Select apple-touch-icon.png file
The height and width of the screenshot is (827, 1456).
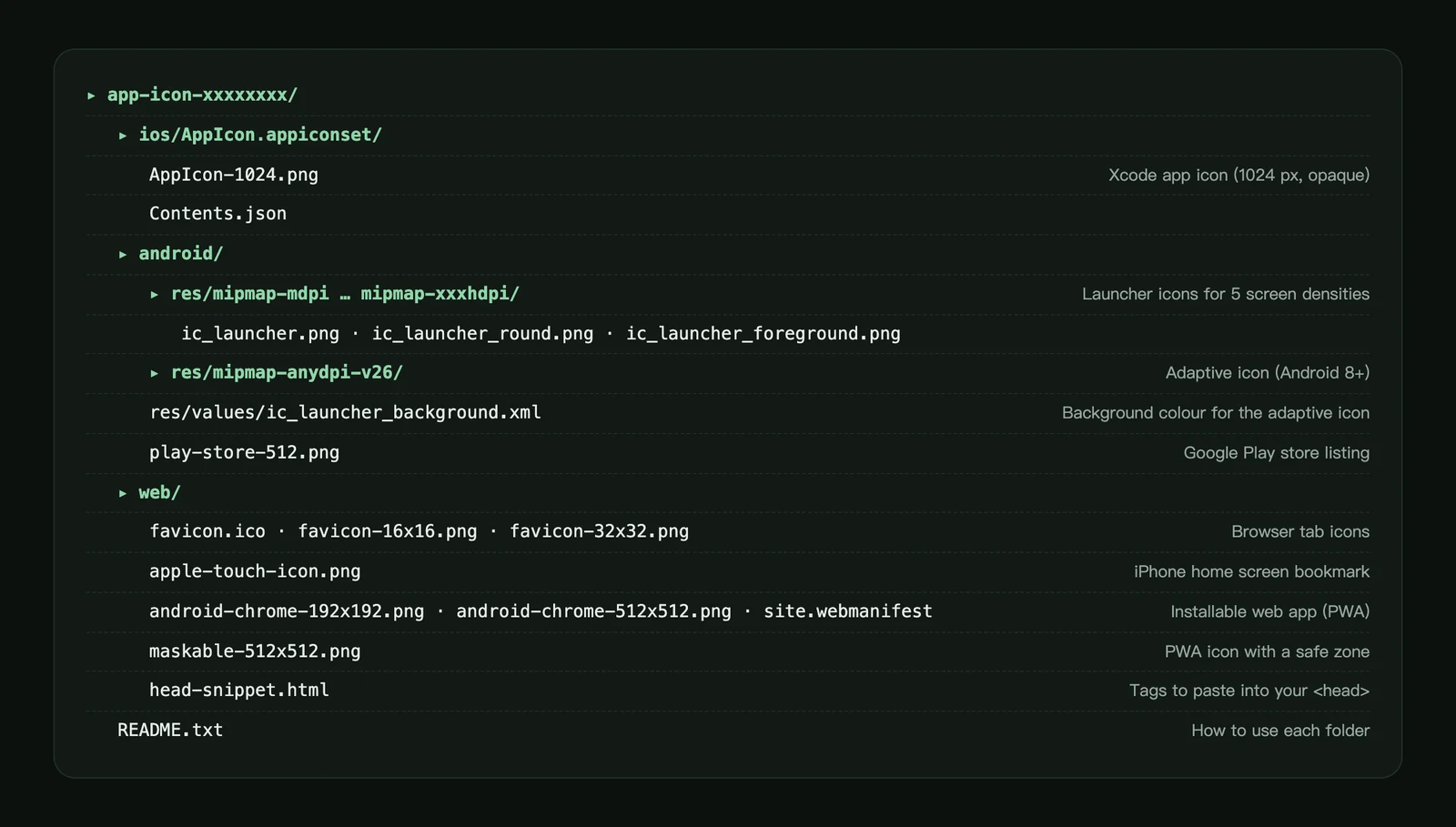coord(255,571)
